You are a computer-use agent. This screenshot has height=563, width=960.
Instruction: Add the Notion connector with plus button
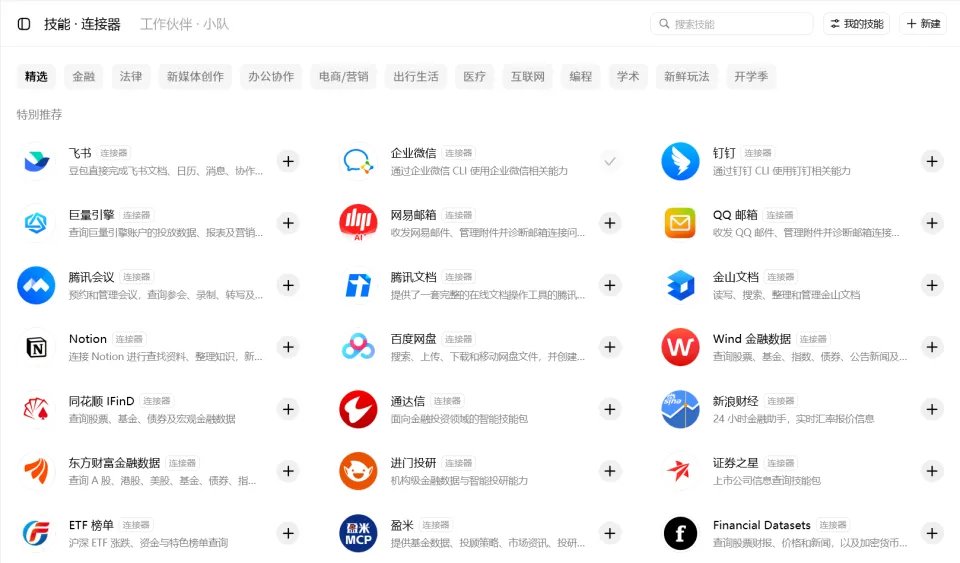(288, 347)
